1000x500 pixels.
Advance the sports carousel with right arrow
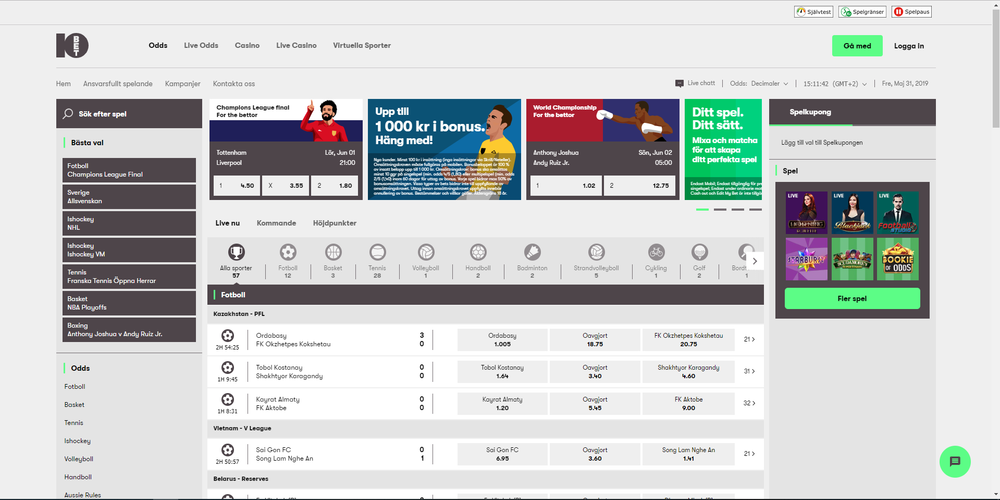755,261
